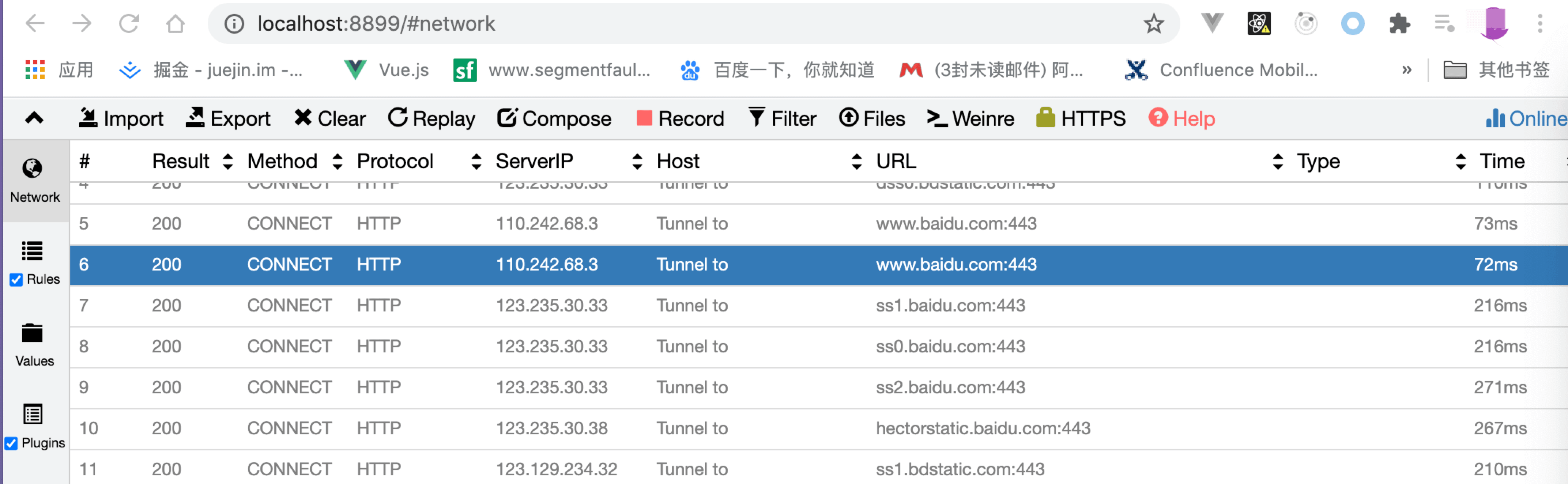
Task: Sort by ServerIP column arrows
Action: (x=637, y=161)
